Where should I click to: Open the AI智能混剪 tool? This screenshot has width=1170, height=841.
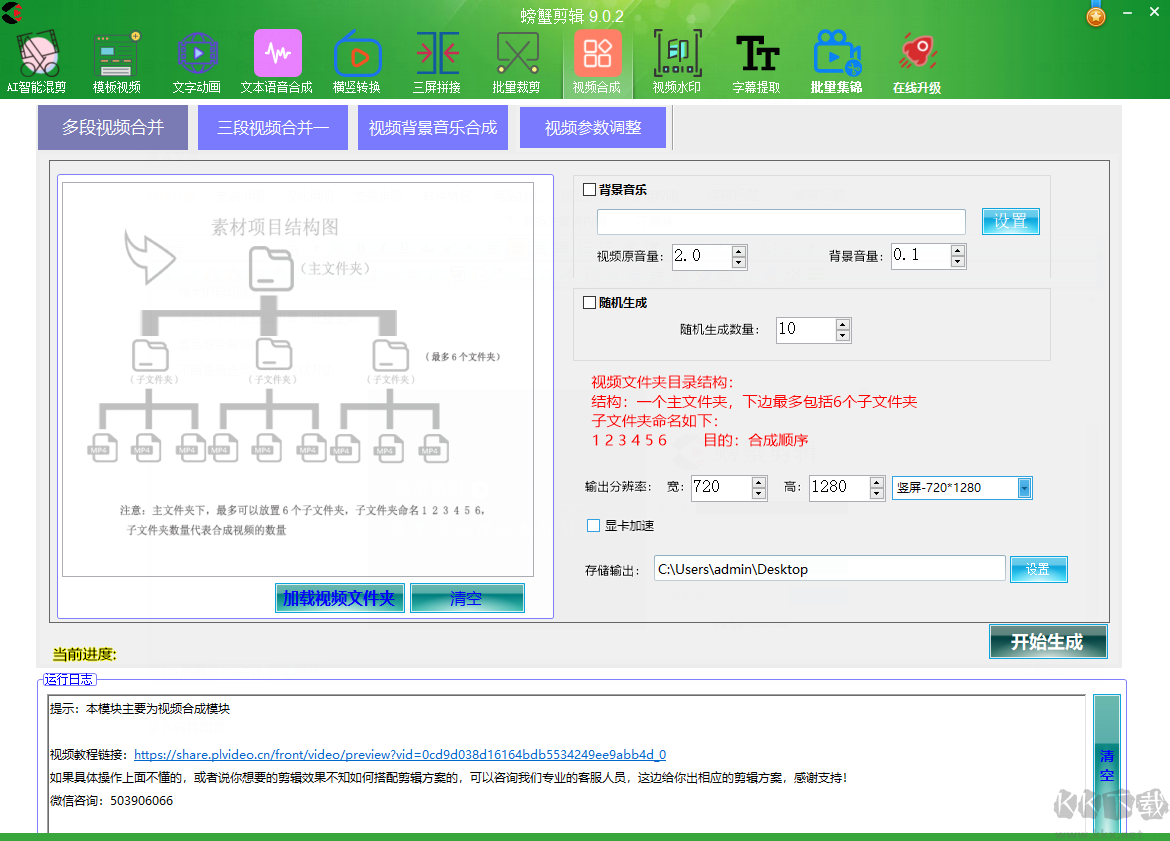(x=35, y=55)
